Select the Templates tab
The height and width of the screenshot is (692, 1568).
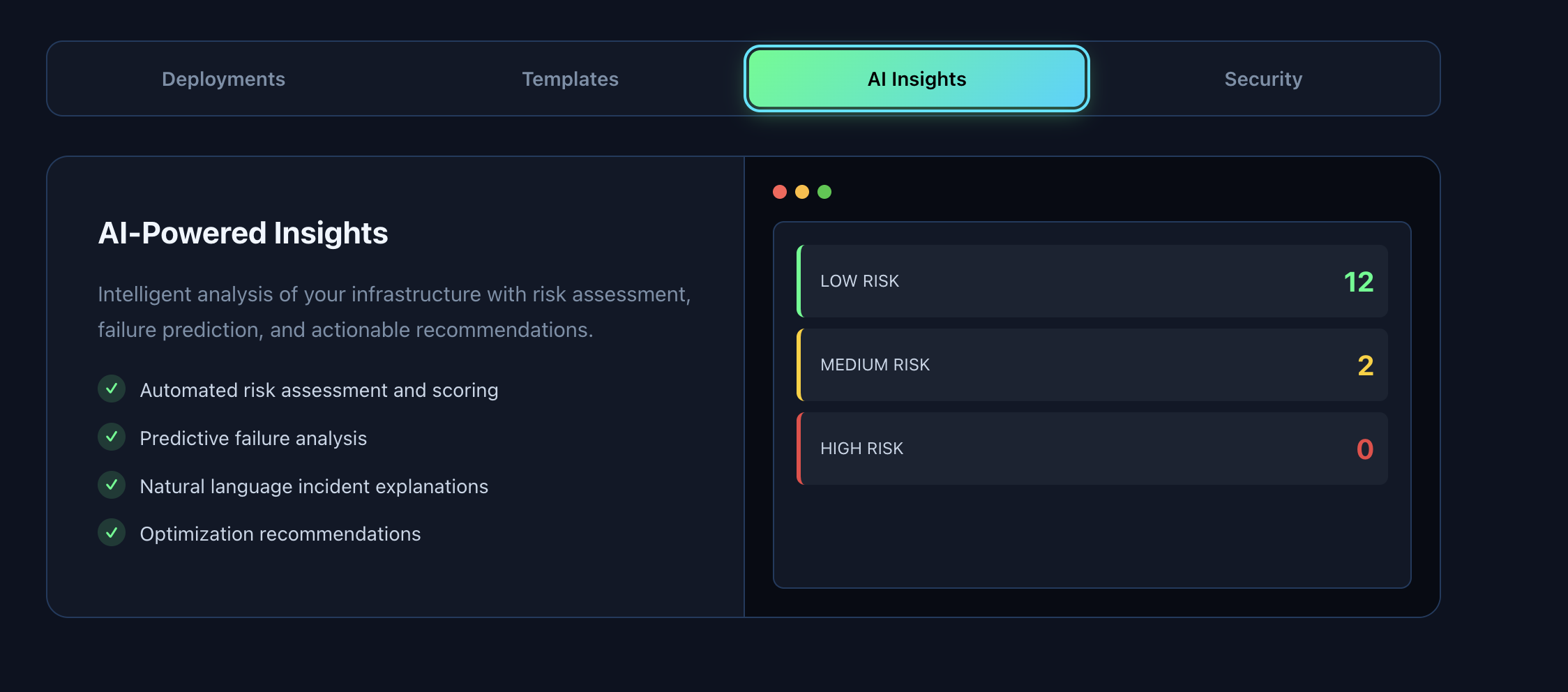click(x=570, y=79)
